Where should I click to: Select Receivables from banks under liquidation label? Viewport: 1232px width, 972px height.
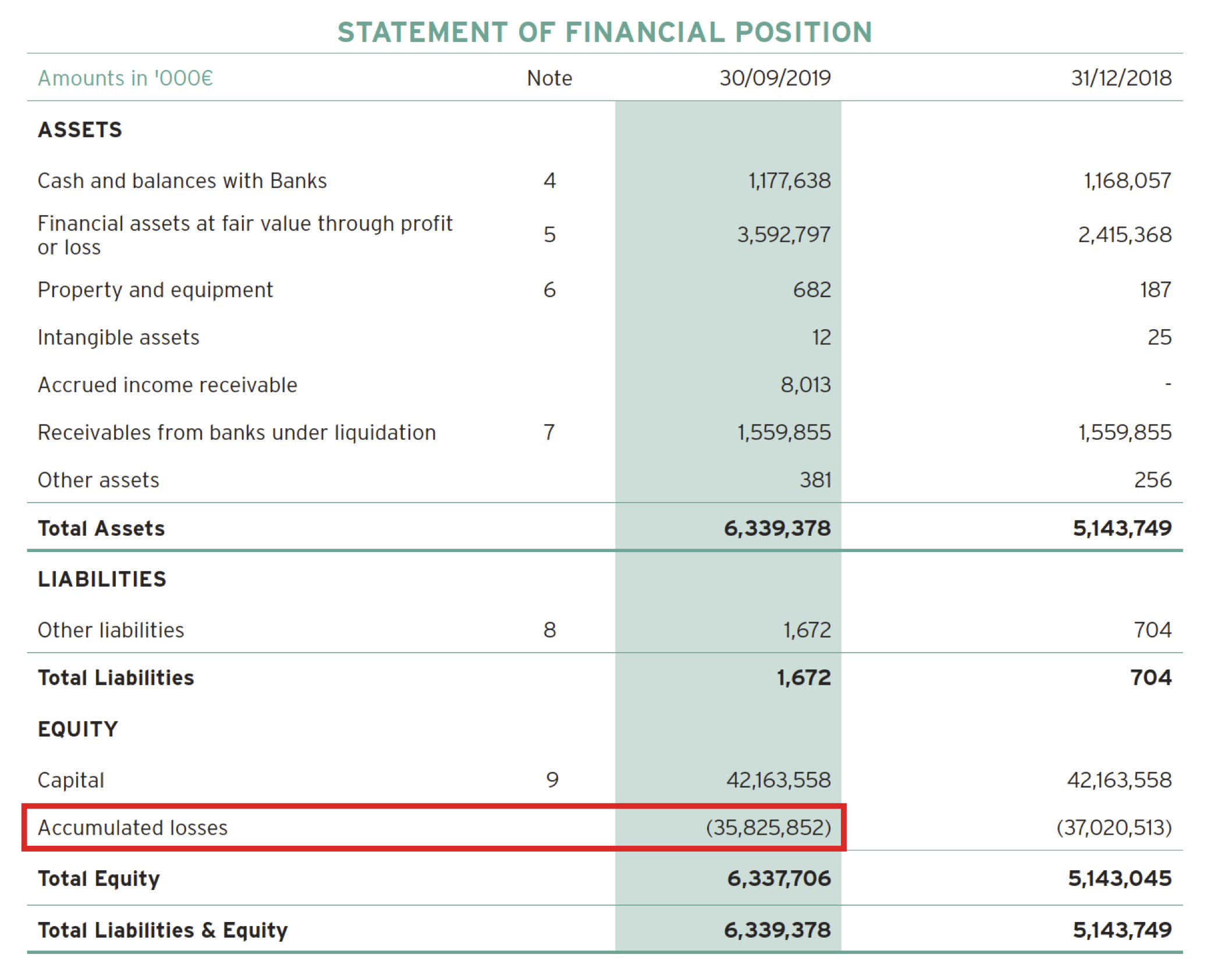coord(236,433)
